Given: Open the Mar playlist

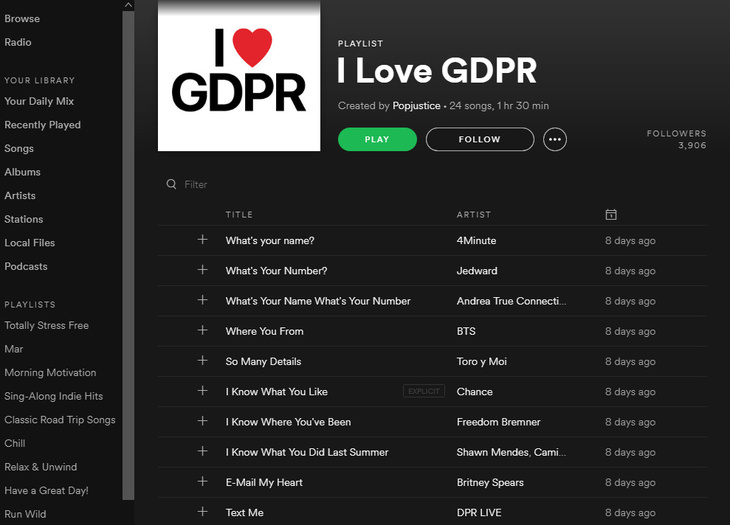Looking at the screenshot, I should click(x=14, y=349).
